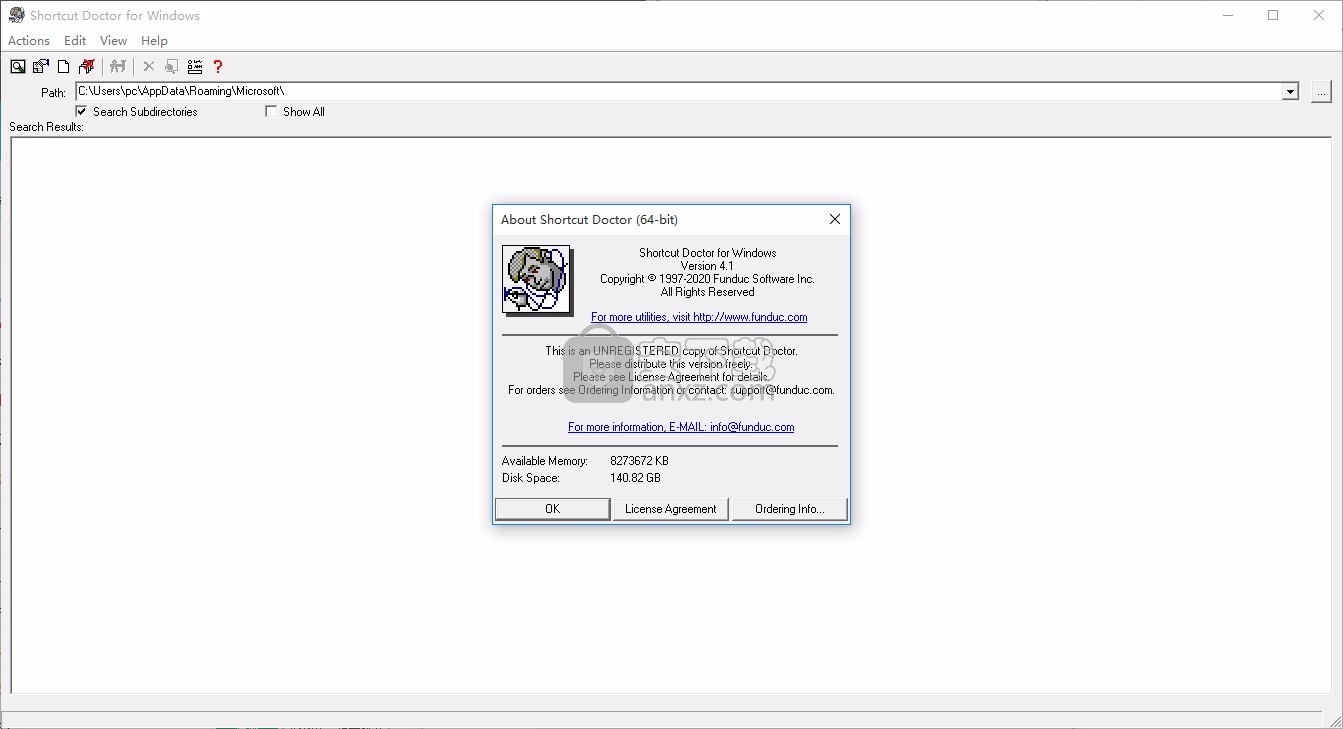Open the Actions menu

(29, 41)
